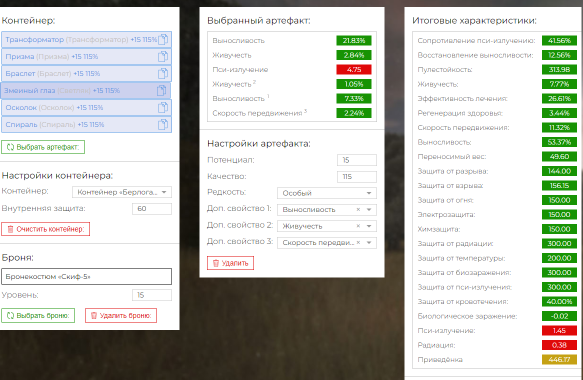Click the 2.24% Скорость передвижения value
The image size is (583, 380).
tap(354, 113)
